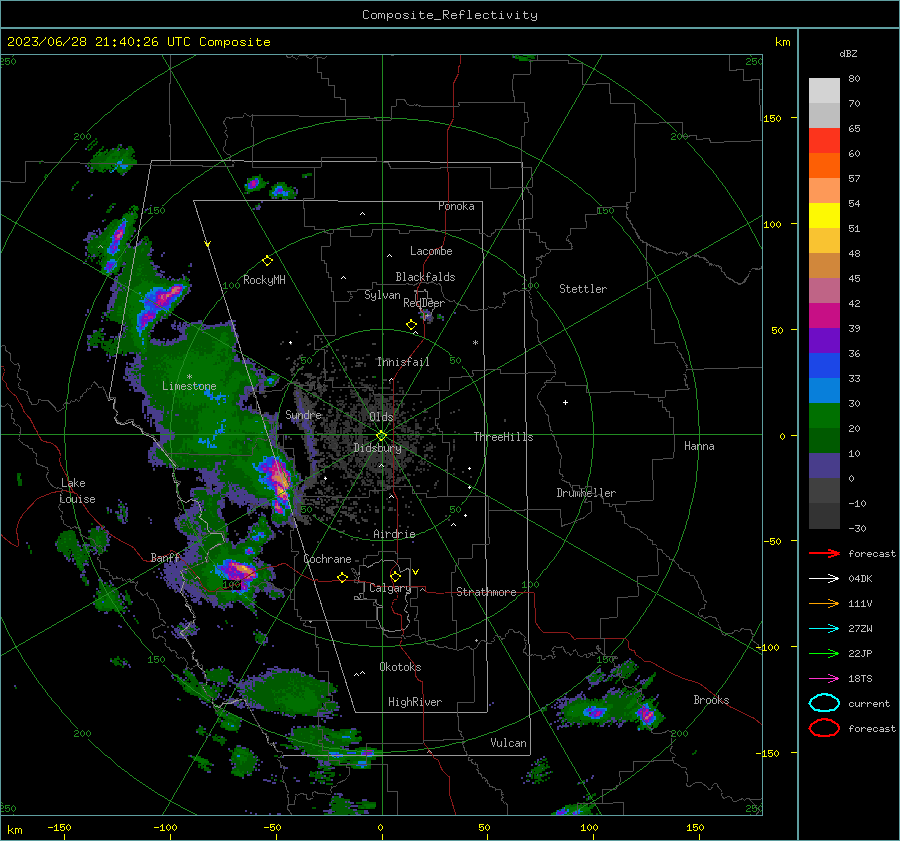
Task: Click the HighRiver town label
Action: pos(415,702)
